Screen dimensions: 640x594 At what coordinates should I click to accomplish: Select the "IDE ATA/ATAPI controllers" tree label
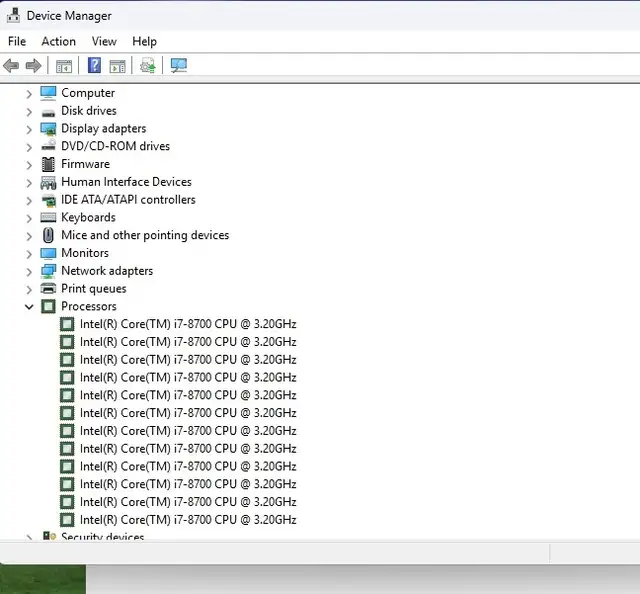pyautogui.click(x=129, y=200)
